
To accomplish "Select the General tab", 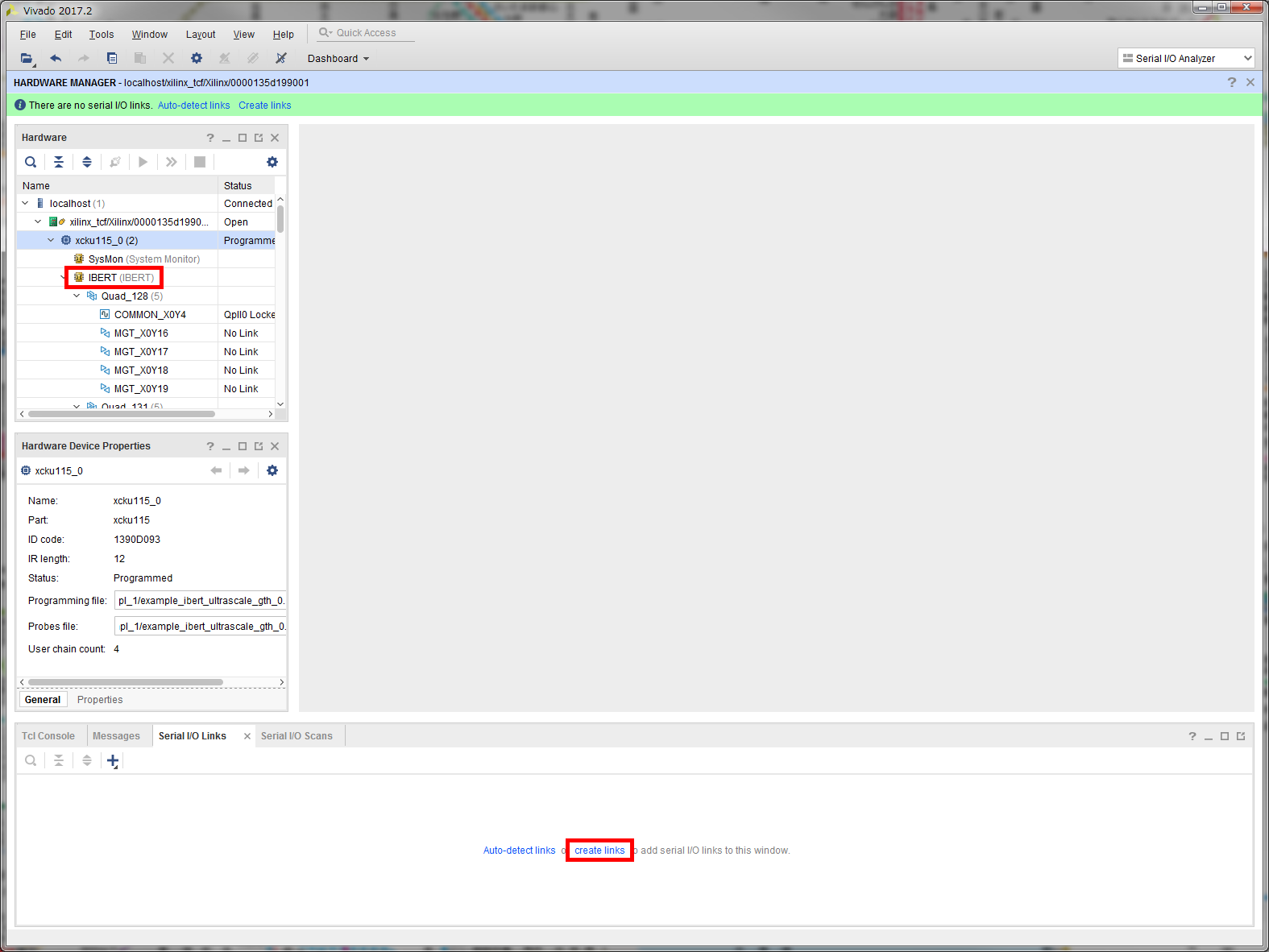I will coord(43,700).
